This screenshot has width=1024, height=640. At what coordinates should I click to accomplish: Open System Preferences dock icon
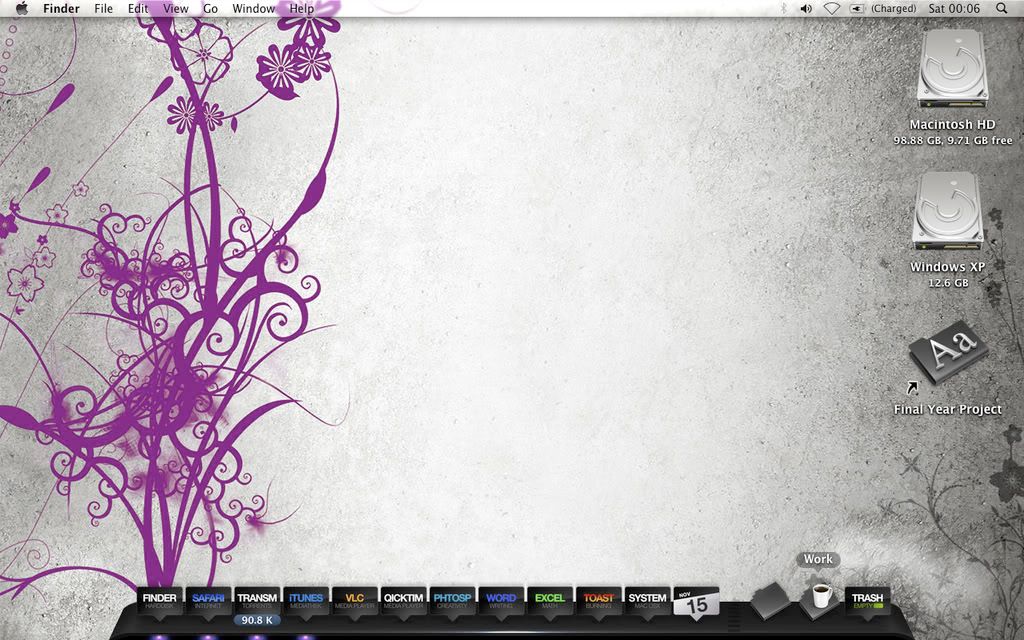647,601
